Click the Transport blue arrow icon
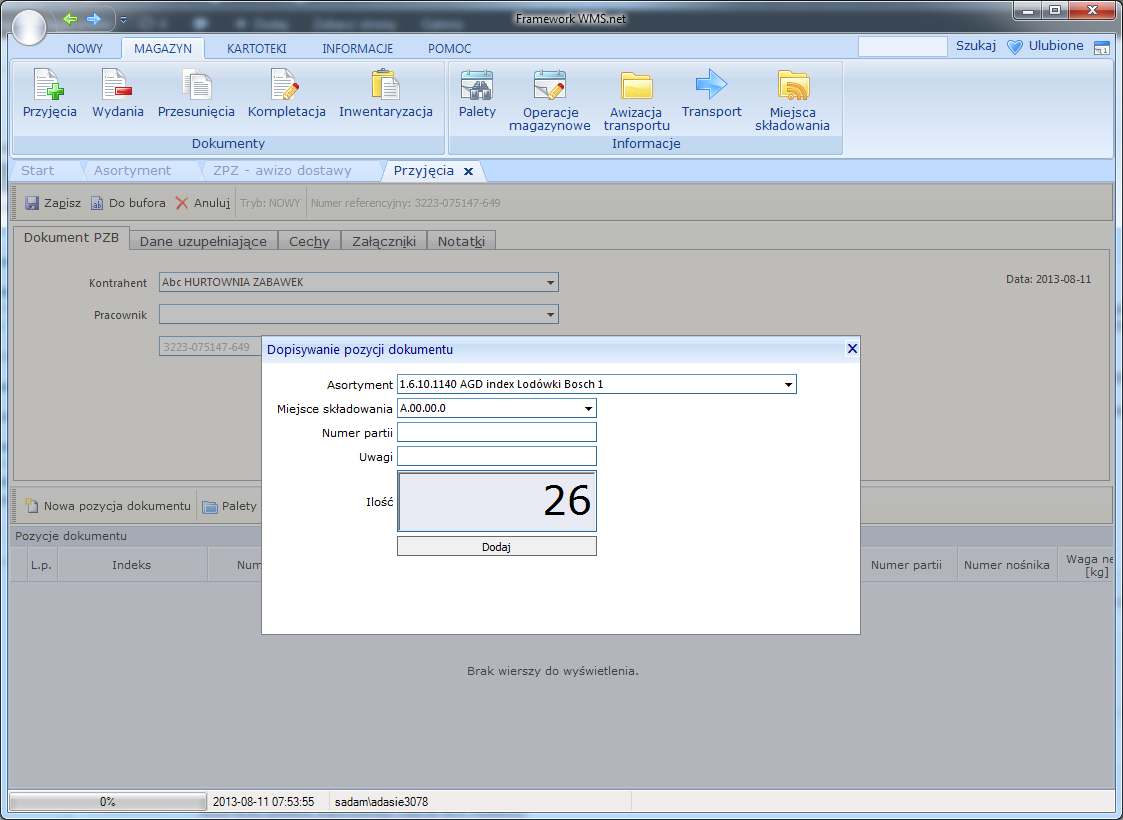 point(711,85)
